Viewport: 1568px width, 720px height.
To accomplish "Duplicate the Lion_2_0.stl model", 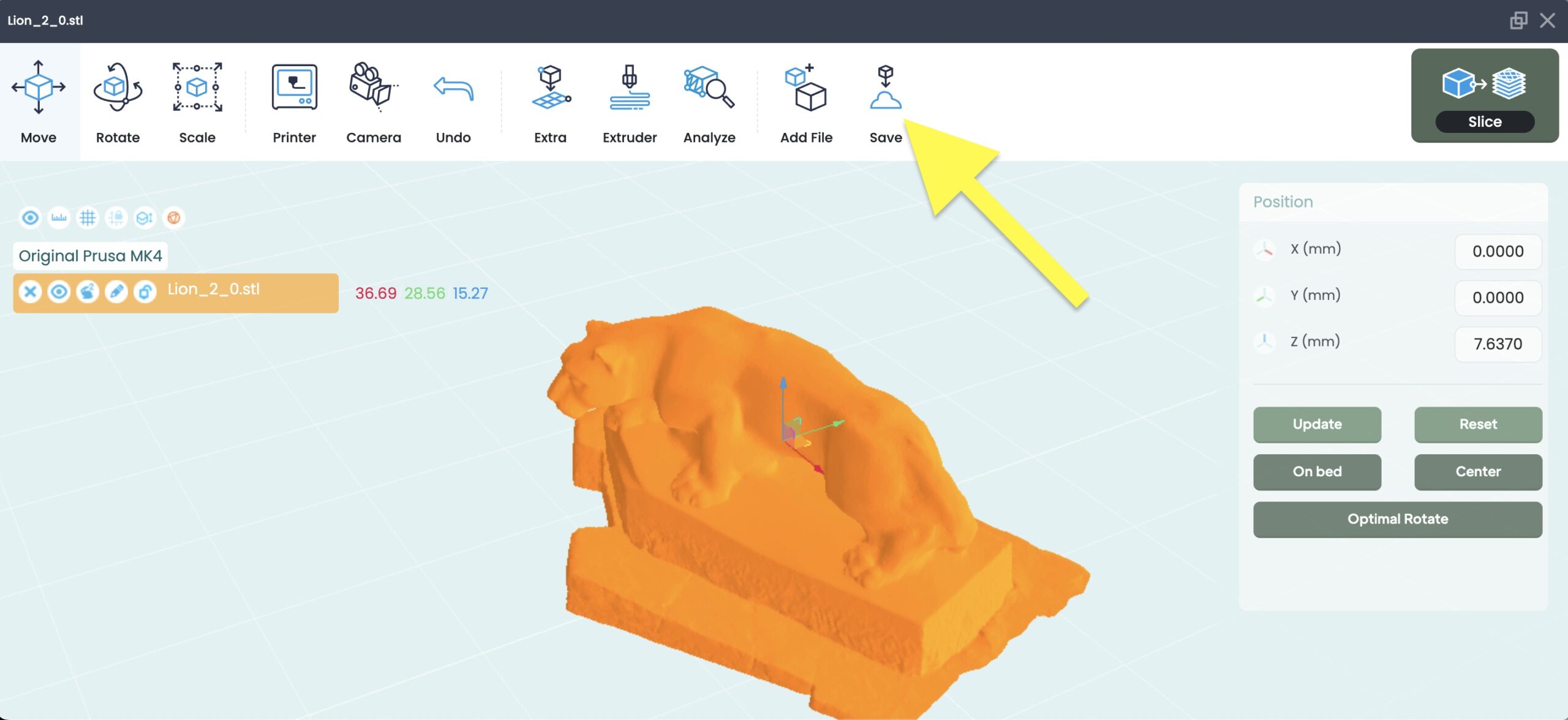I will (x=88, y=292).
